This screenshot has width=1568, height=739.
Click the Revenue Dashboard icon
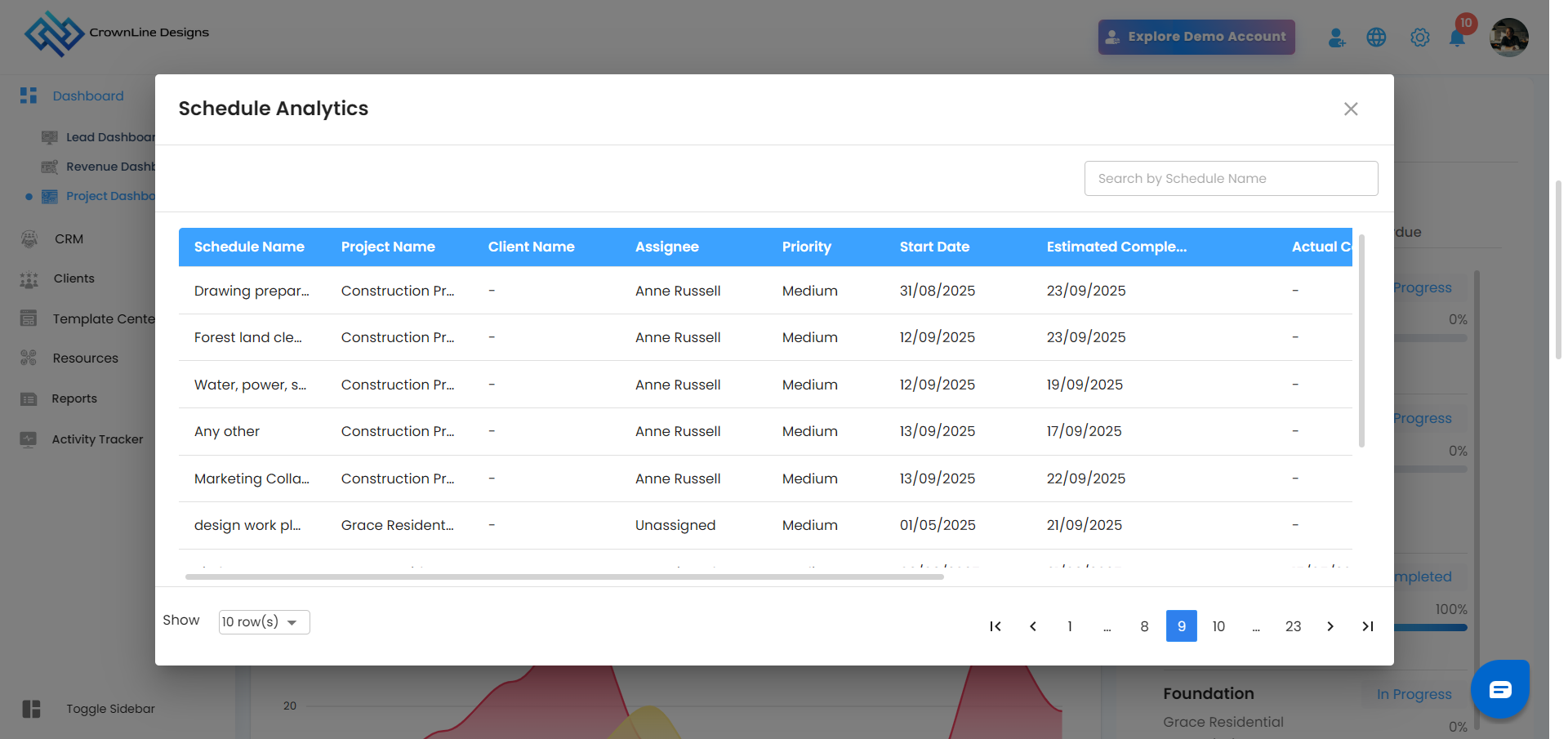50,167
